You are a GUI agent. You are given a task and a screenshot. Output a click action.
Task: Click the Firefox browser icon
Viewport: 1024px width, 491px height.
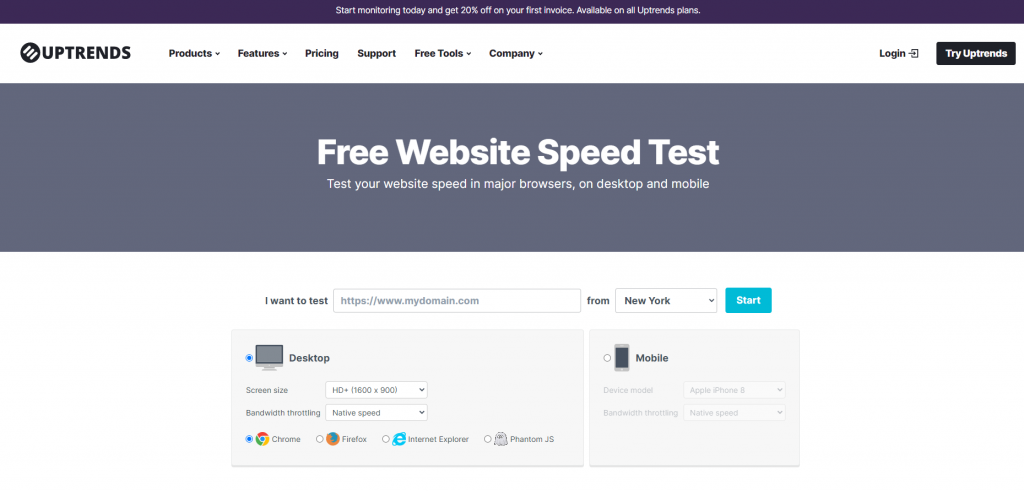332,439
